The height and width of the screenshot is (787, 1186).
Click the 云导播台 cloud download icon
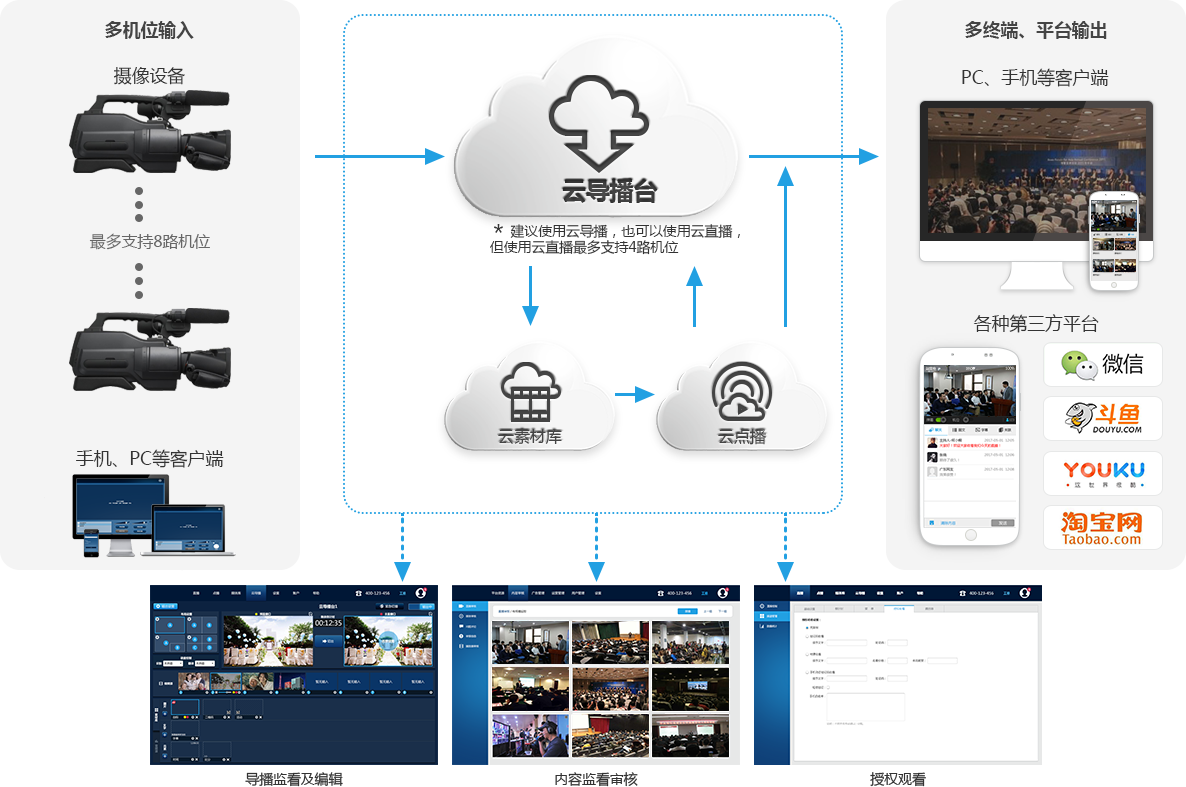point(599,121)
